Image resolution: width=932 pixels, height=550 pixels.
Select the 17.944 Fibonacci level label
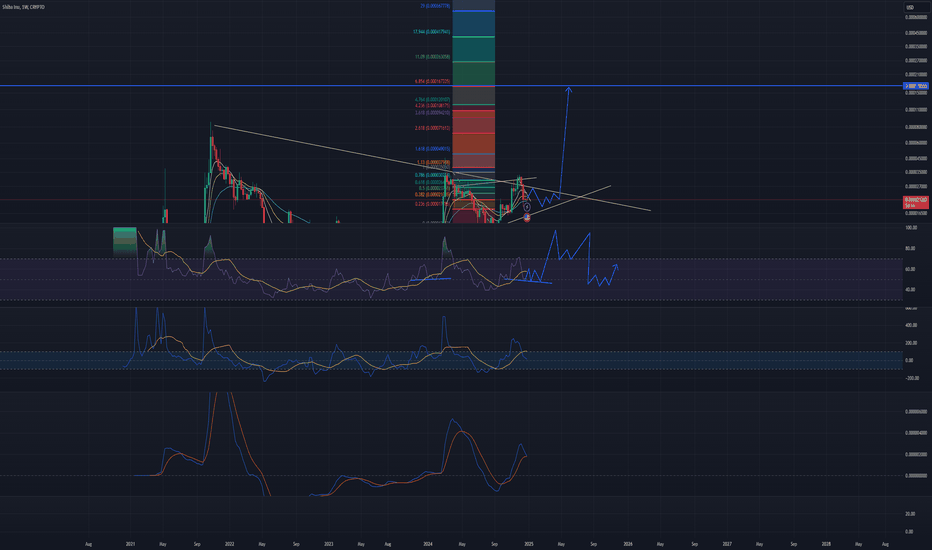[432, 32]
